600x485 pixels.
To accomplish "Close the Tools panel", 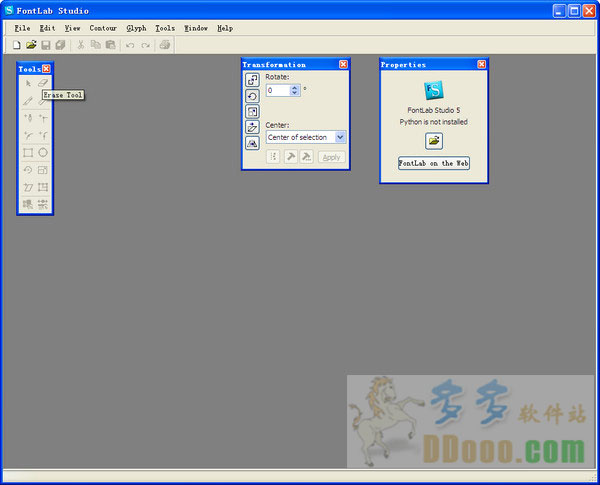I will [x=46, y=69].
